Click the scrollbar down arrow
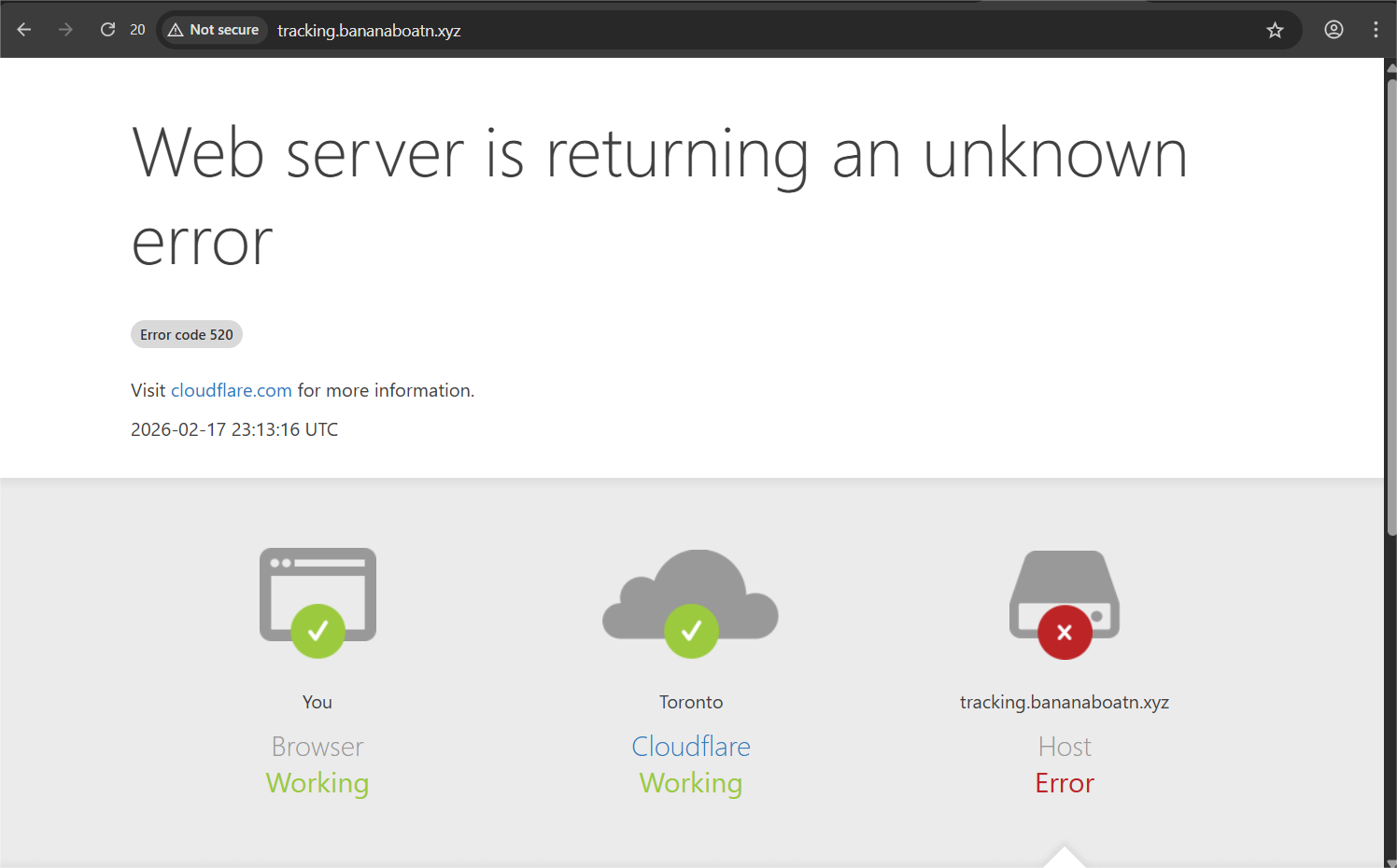1397x868 pixels. pyautogui.click(x=1390, y=861)
